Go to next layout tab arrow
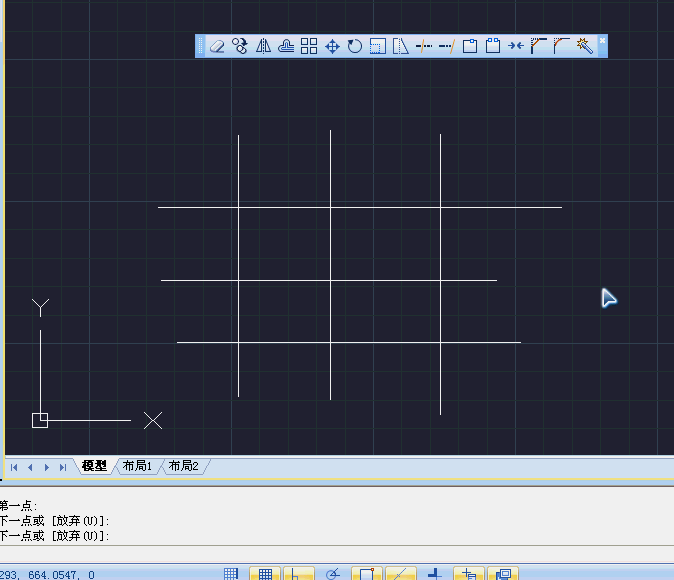This screenshot has height=580, width=674. 47,467
